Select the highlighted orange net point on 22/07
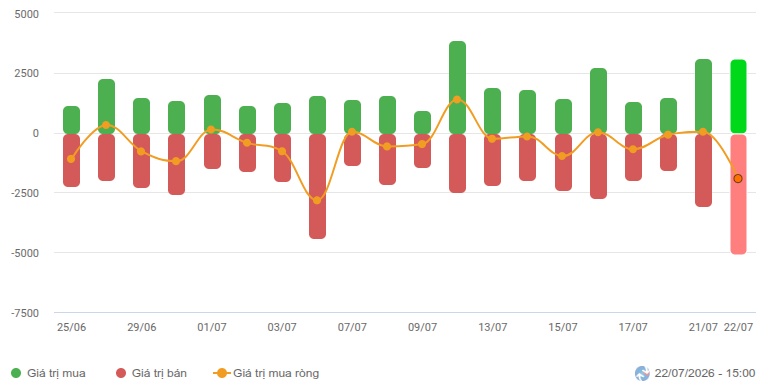 pyautogui.click(x=738, y=178)
